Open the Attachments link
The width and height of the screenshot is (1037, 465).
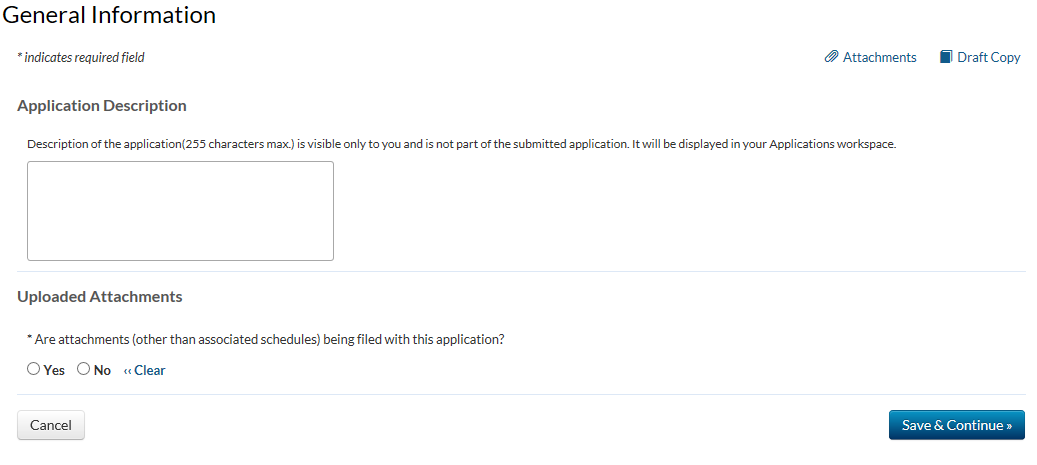coord(879,57)
